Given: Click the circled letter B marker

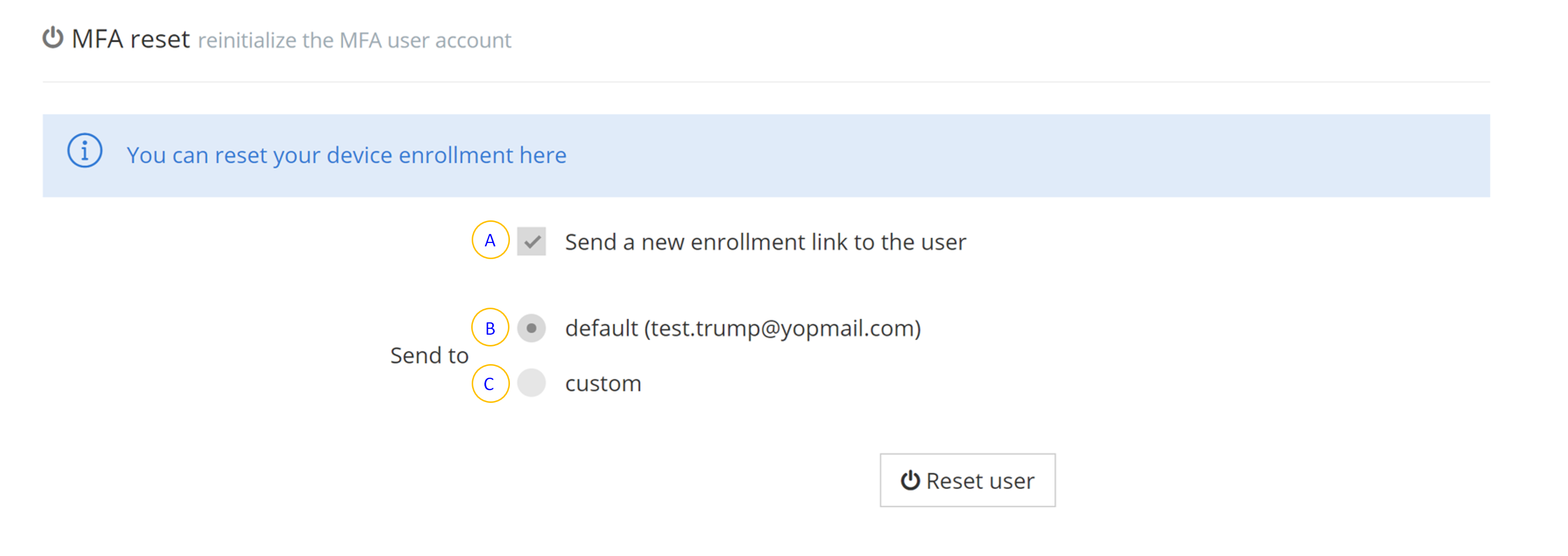Looking at the screenshot, I should point(490,328).
